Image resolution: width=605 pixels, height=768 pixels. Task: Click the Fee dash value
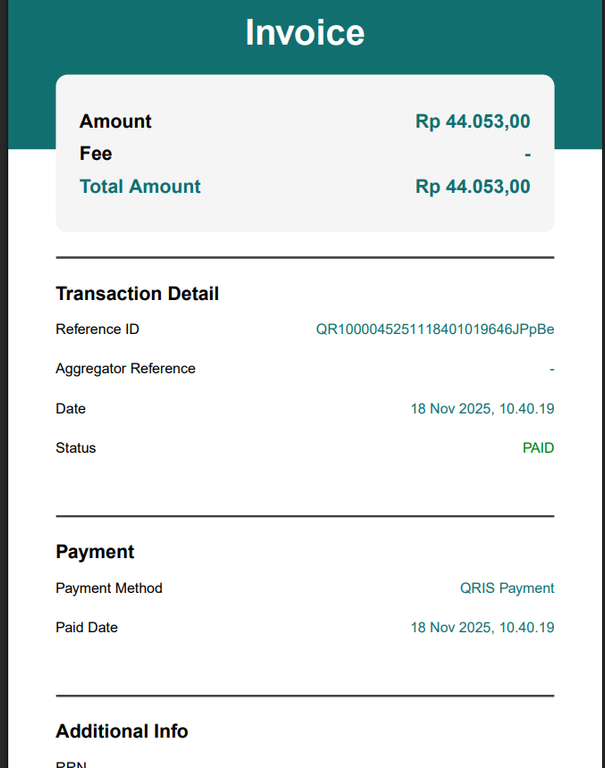tap(528, 154)
